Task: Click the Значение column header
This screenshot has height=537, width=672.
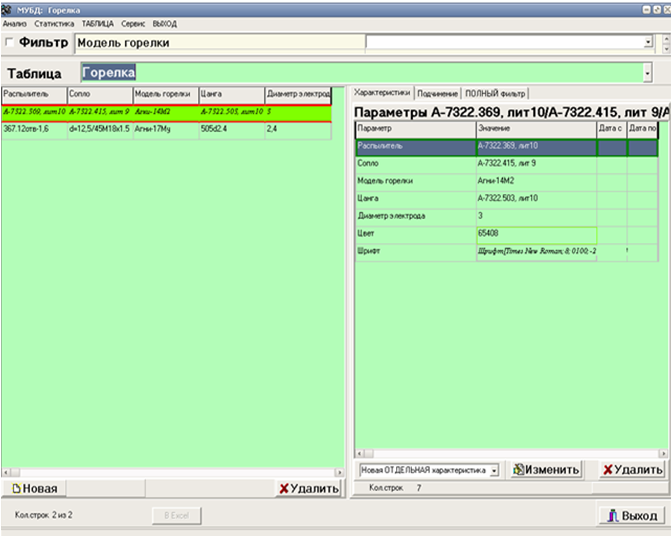Action: pyautogui.click(x=536, y=129)
